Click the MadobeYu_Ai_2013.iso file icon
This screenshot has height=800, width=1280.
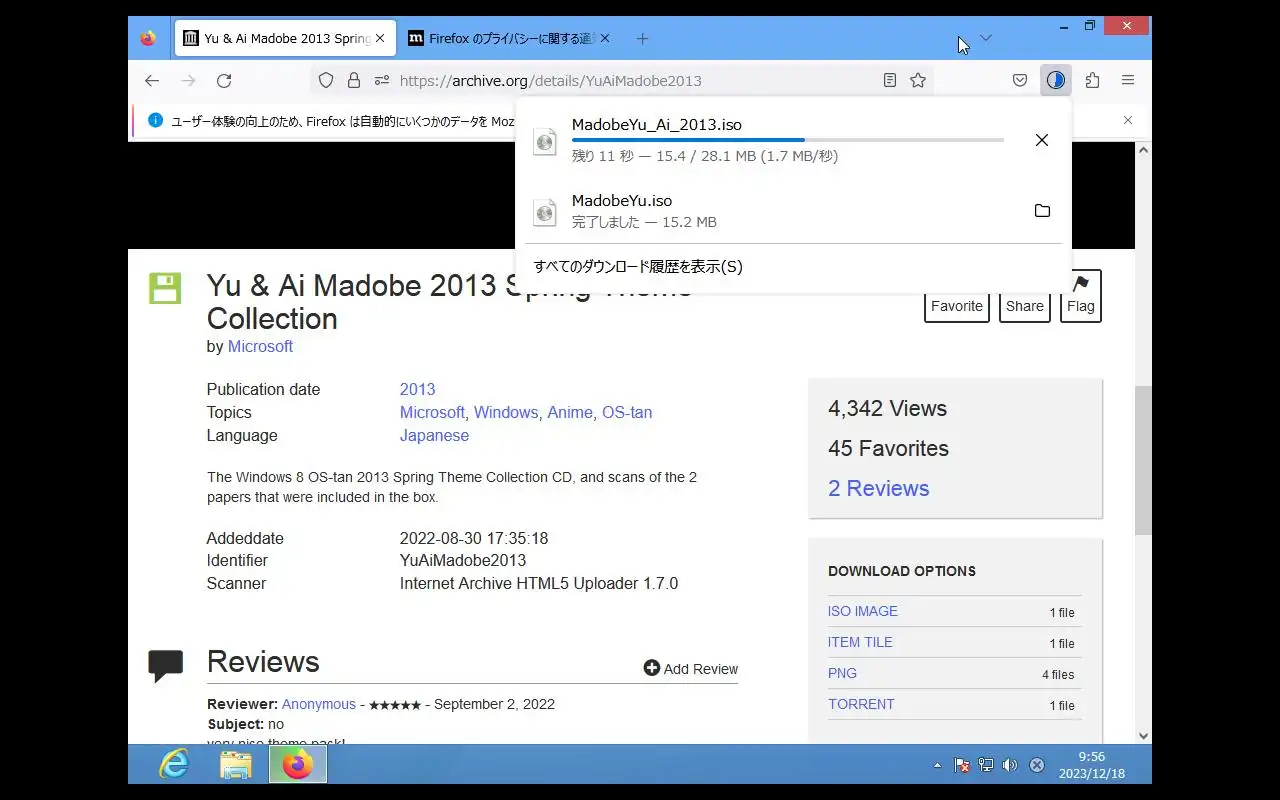pyautogui.click(x=545, y=141)
